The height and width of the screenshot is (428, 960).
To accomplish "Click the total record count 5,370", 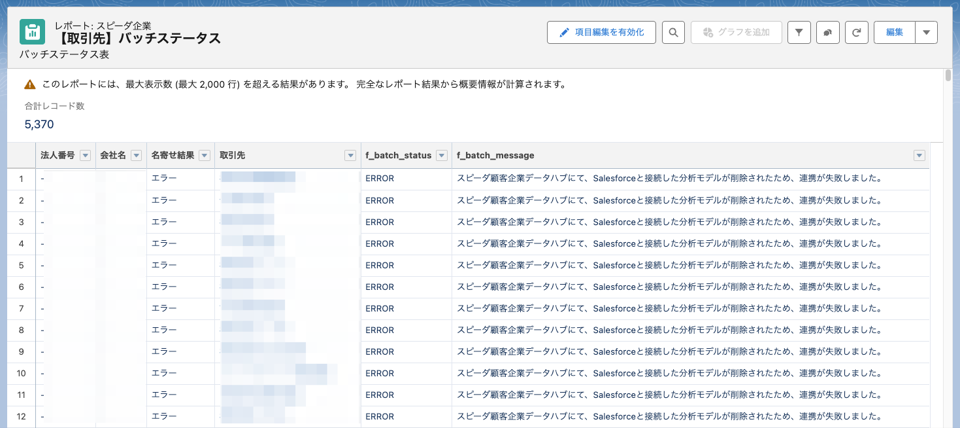I will point(39,124).
